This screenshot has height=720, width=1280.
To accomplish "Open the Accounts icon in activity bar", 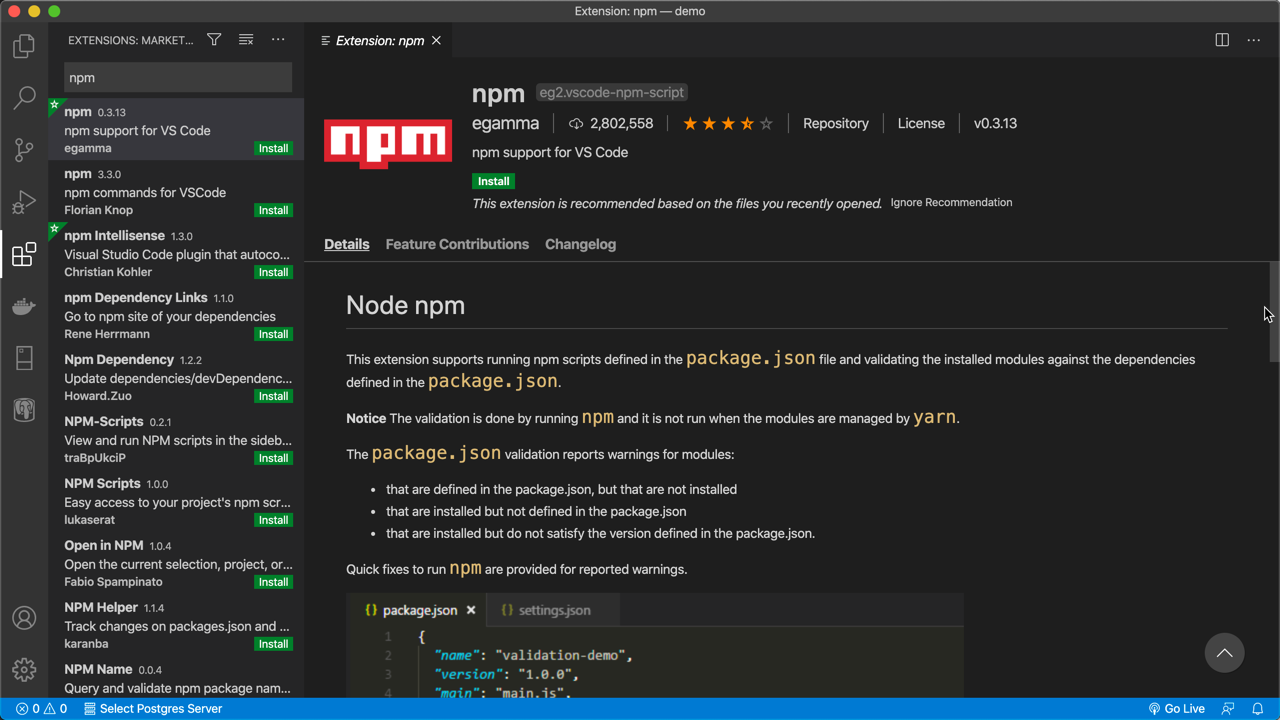I will coord(24,618).
